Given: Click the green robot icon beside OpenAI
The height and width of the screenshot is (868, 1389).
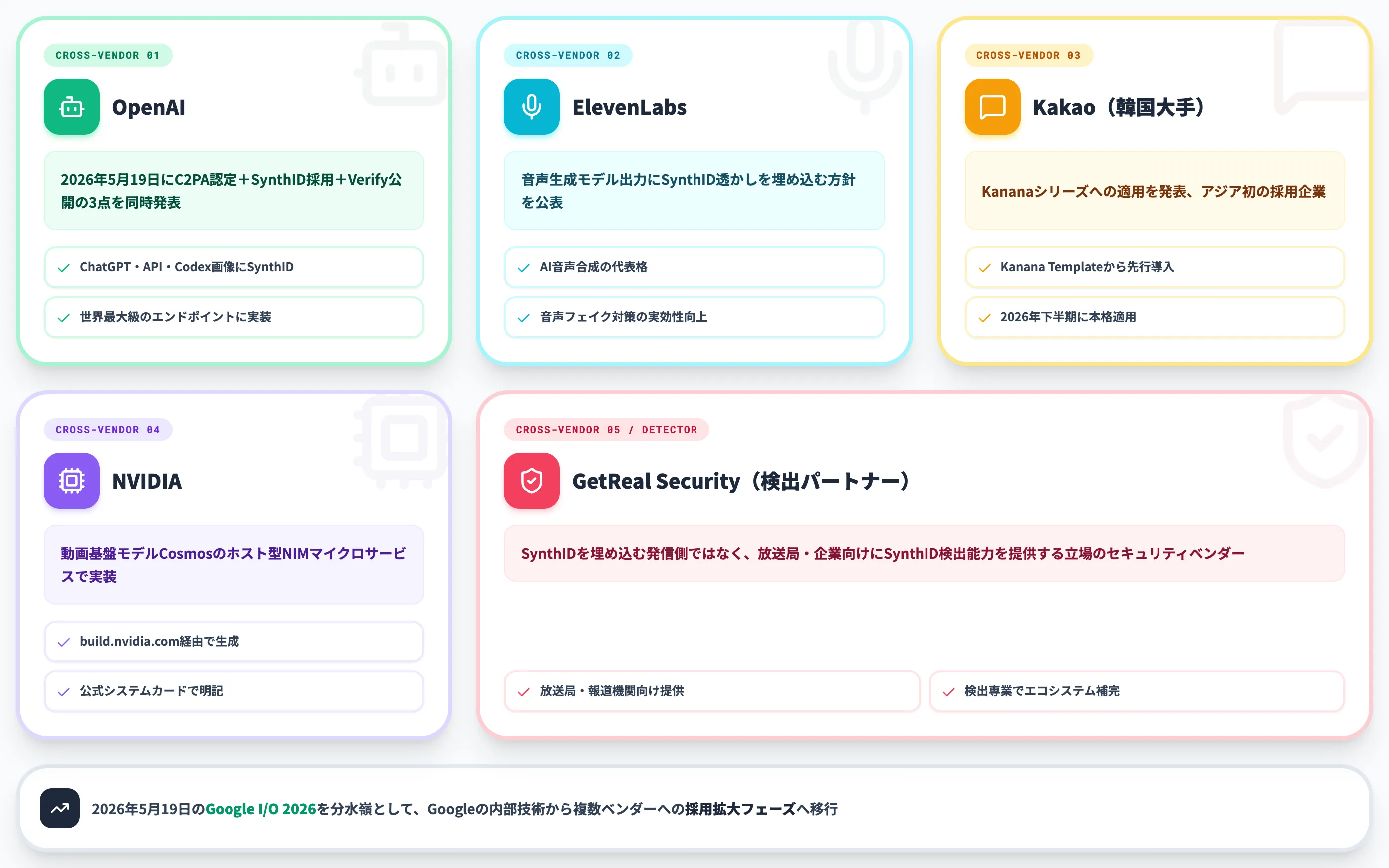Looking at the screenshot, I should (x=72, y=107).
